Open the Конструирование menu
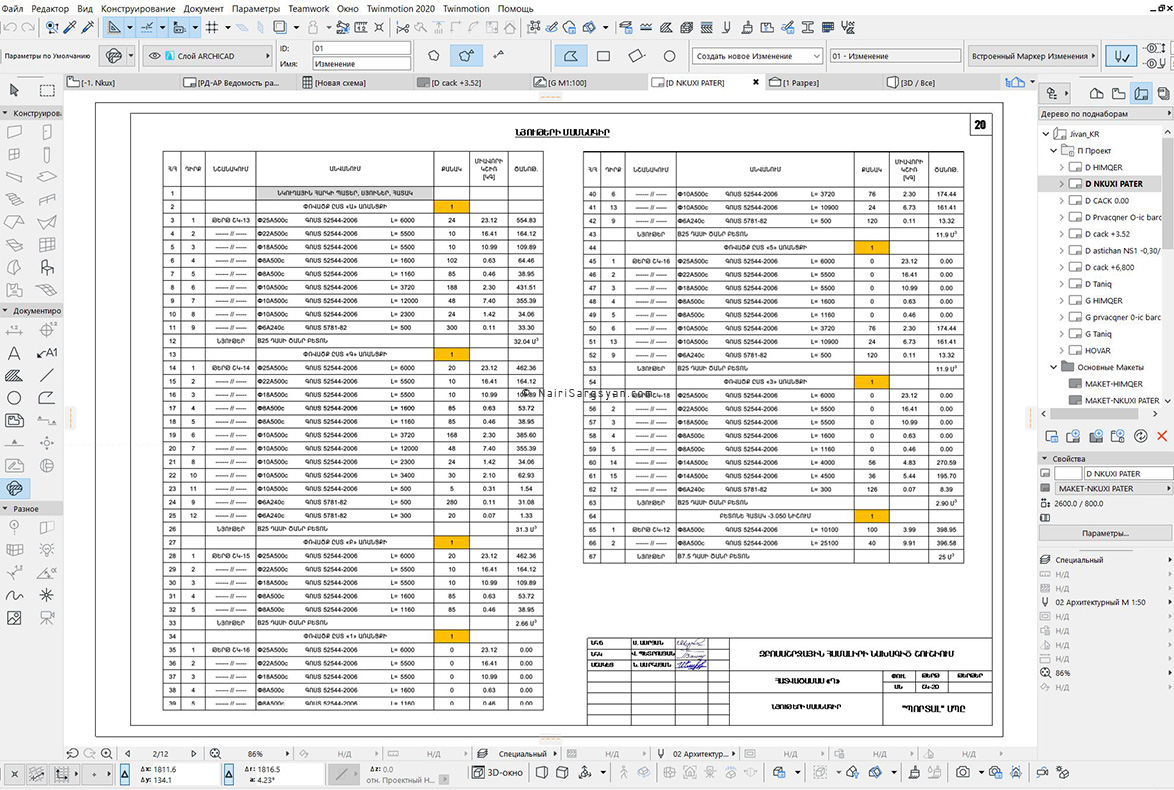 click(138, 8)
